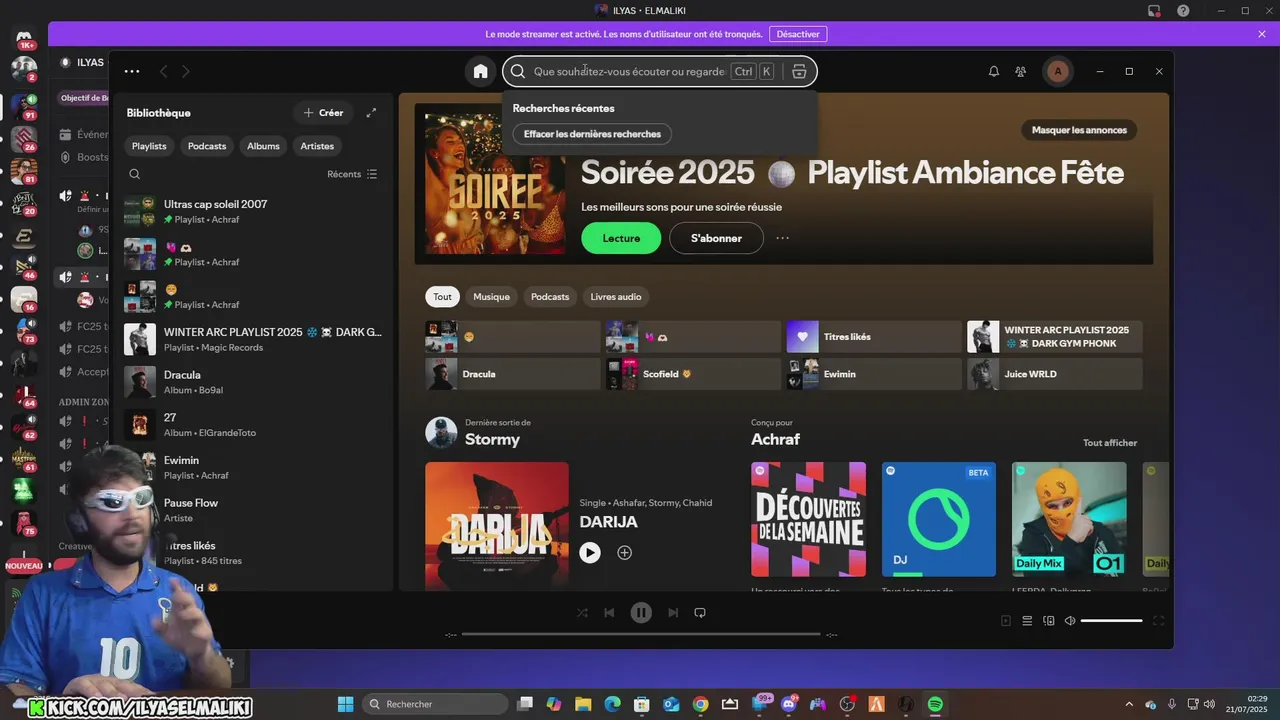Add DARIJA single with plus icon
Image resolution: width=1280 pixels, height=720 pixels.
[x=624, y=552]
